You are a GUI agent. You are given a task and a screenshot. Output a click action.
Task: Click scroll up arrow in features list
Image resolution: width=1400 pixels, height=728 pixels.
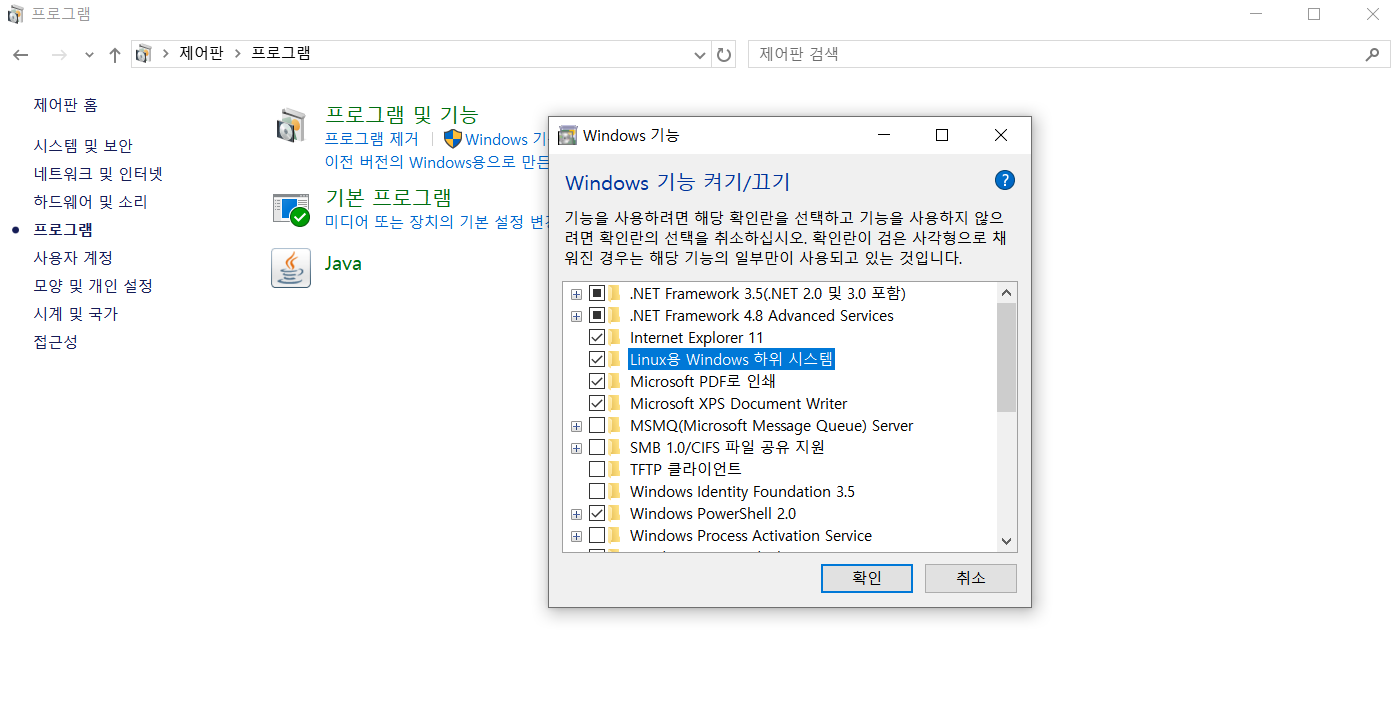1006,293
